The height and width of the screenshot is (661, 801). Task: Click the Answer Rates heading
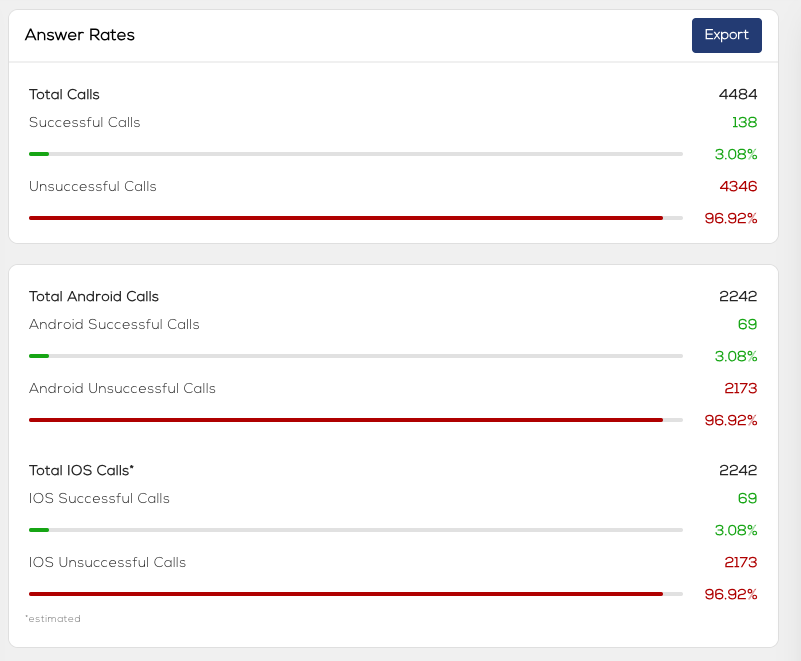pos(80,35)
